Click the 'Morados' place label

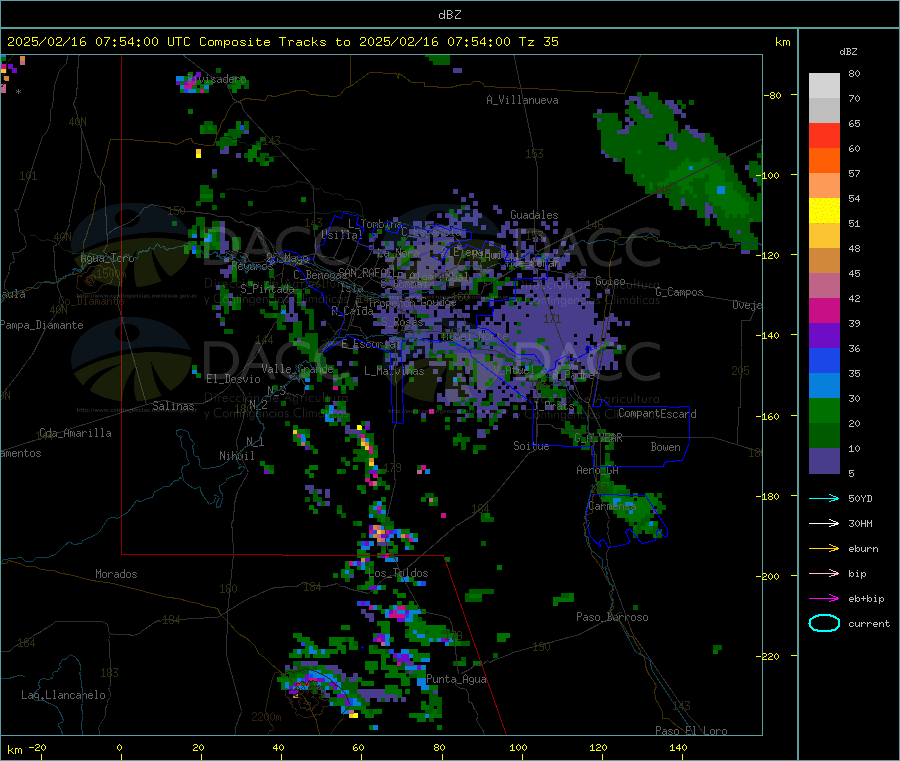(116, 574)
